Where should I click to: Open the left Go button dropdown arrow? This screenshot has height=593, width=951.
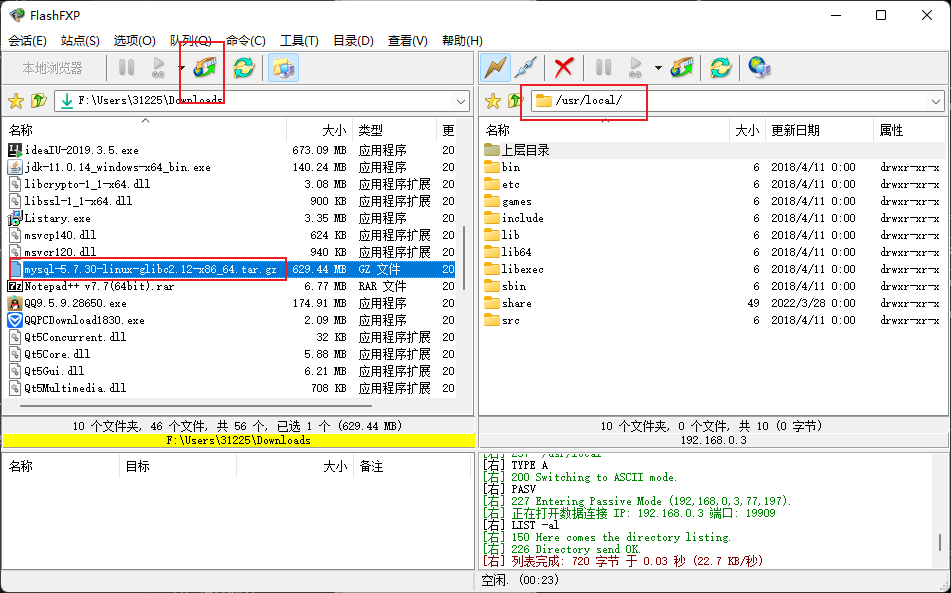tap(181, 68)
